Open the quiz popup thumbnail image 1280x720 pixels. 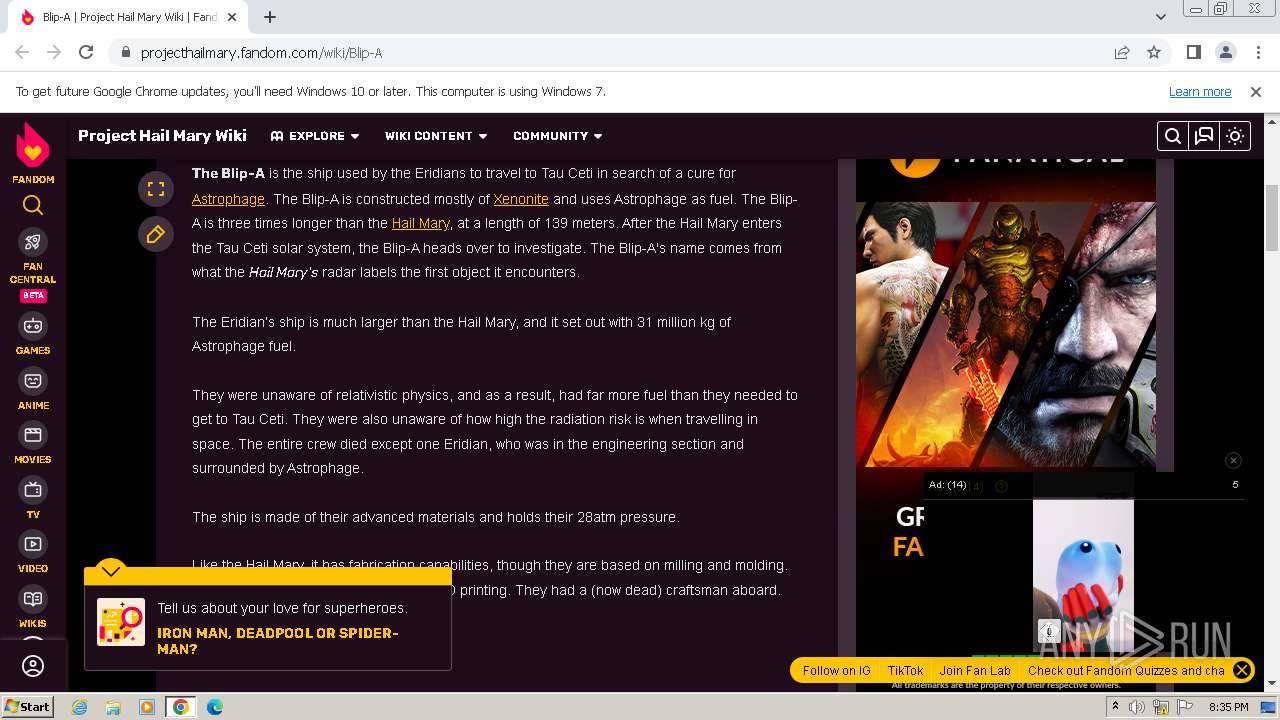pyautogui.click(x=121, y=622)
